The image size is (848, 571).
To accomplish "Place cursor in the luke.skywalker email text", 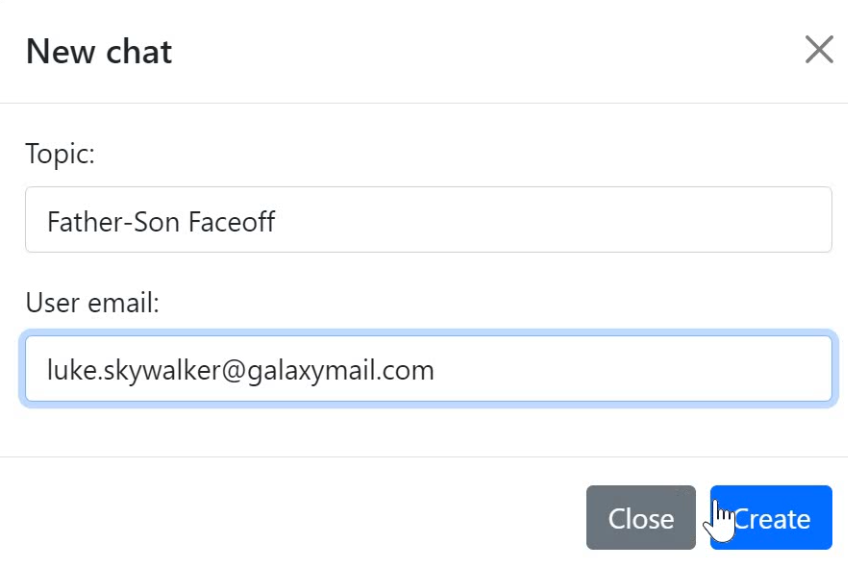I will [x=240, y=371].
